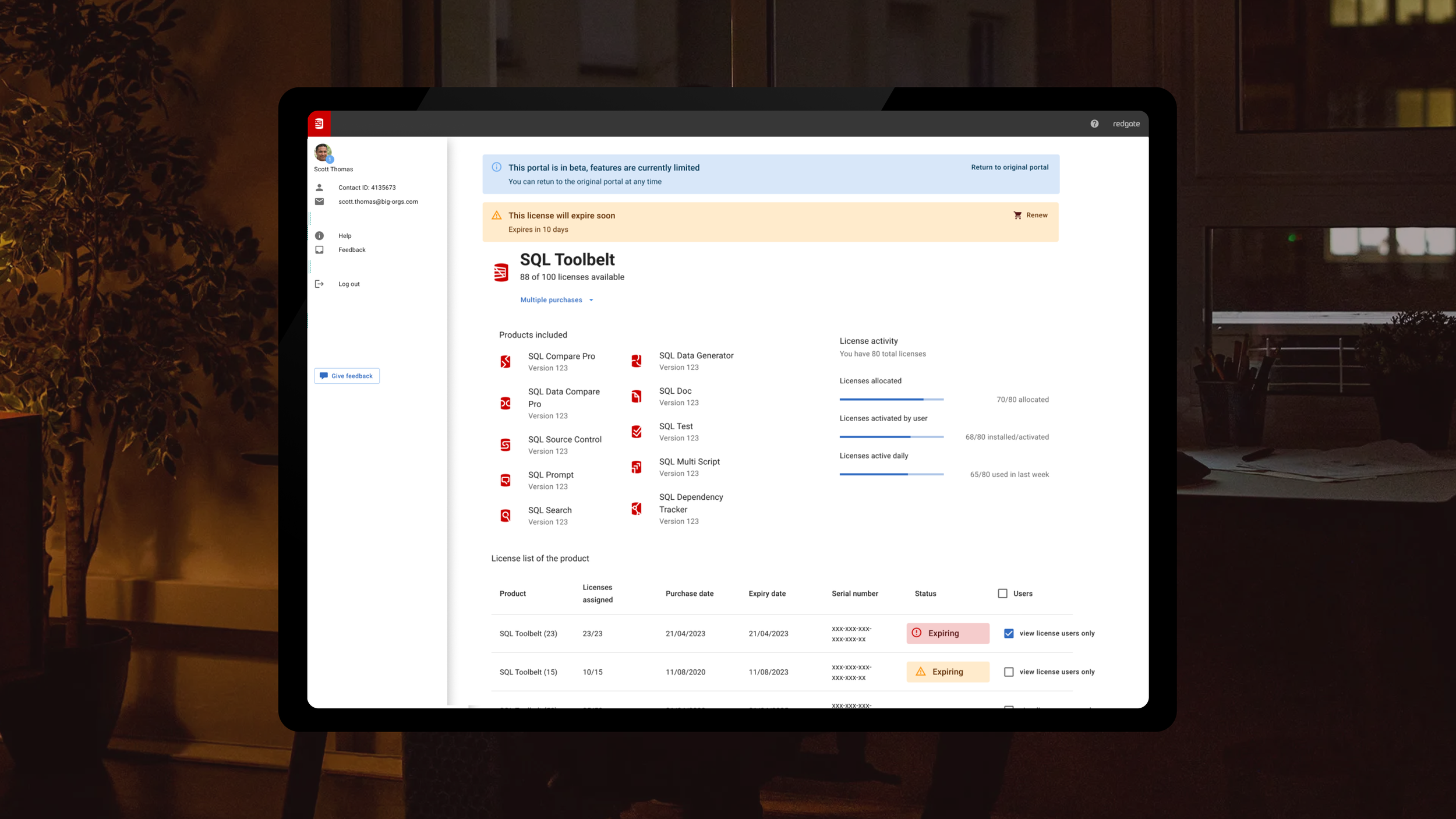Click the SQL Multi Script icon
Viewport: 1456px width, 819px height.
[x=637, y=467]
